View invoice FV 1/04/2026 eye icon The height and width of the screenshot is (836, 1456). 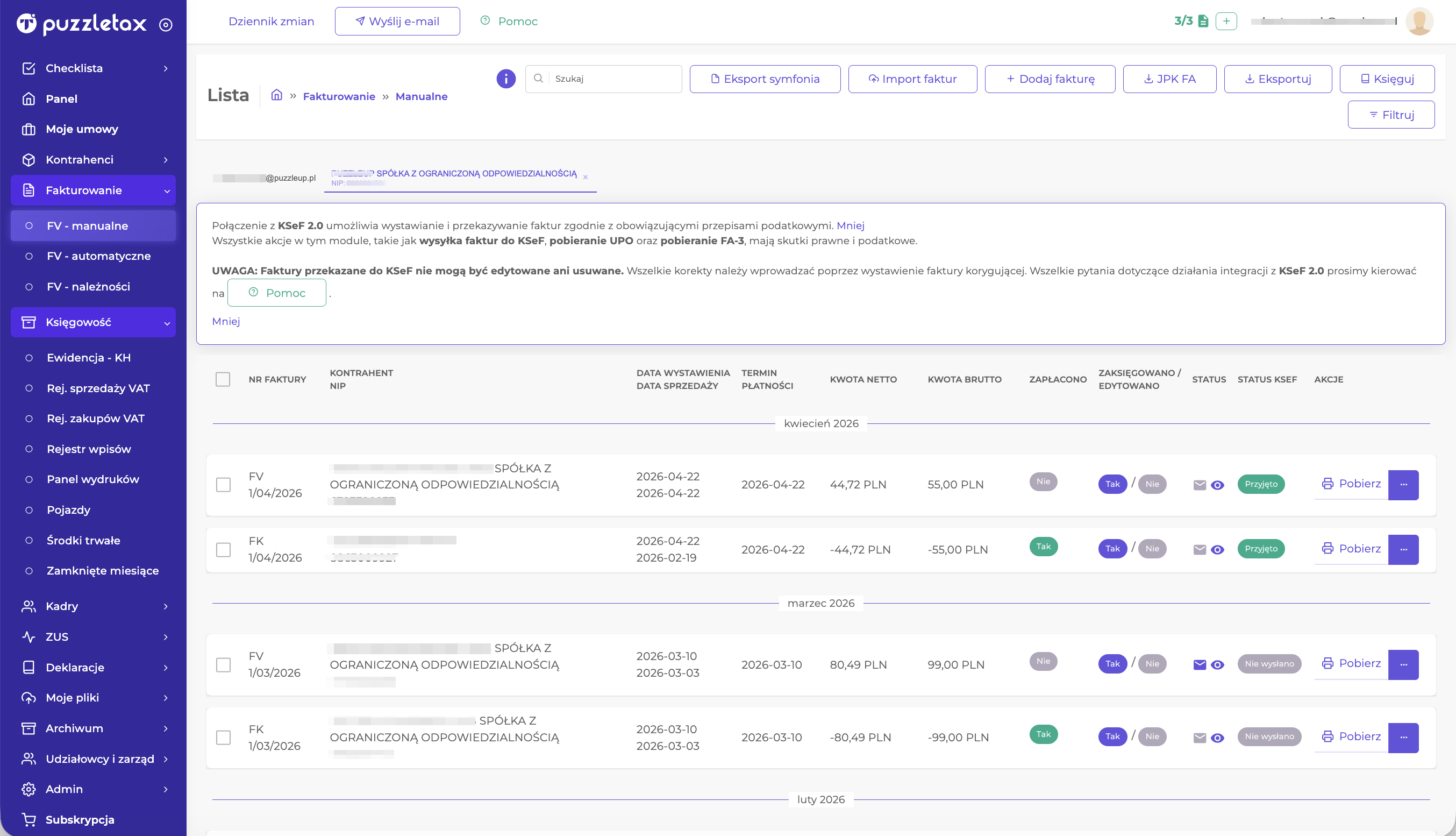(1217, 485)
